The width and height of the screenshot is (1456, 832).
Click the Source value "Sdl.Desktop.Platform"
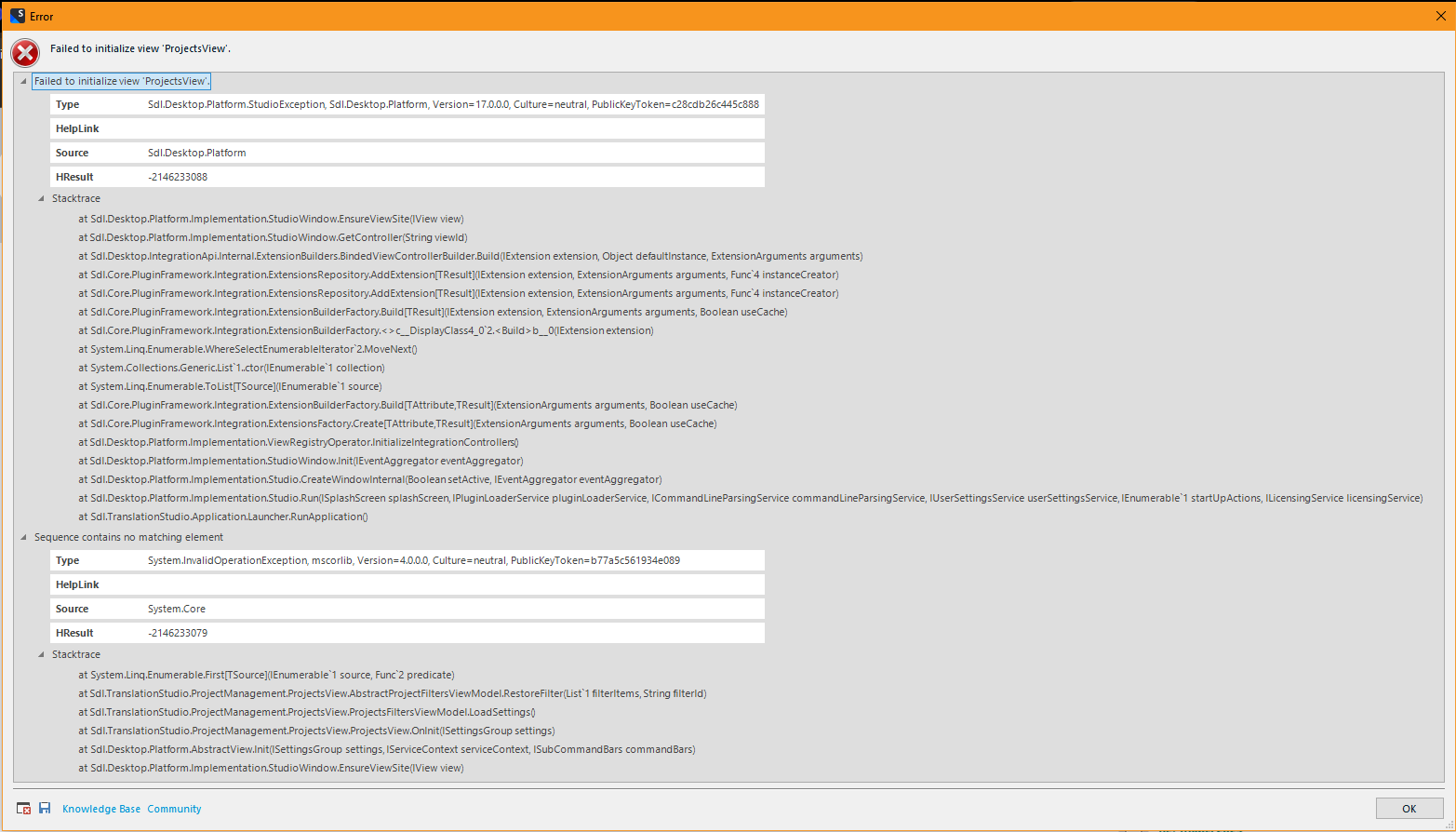pyautogui.click(x=197, y=153)
